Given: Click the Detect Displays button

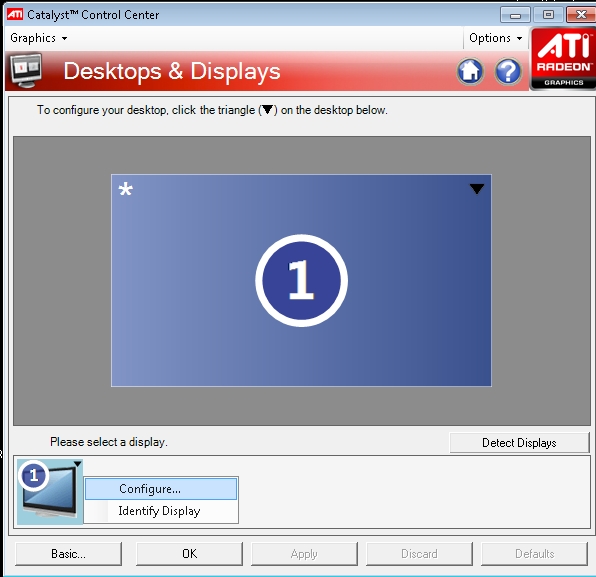Looking at the screenshot, I should (519, 442).
